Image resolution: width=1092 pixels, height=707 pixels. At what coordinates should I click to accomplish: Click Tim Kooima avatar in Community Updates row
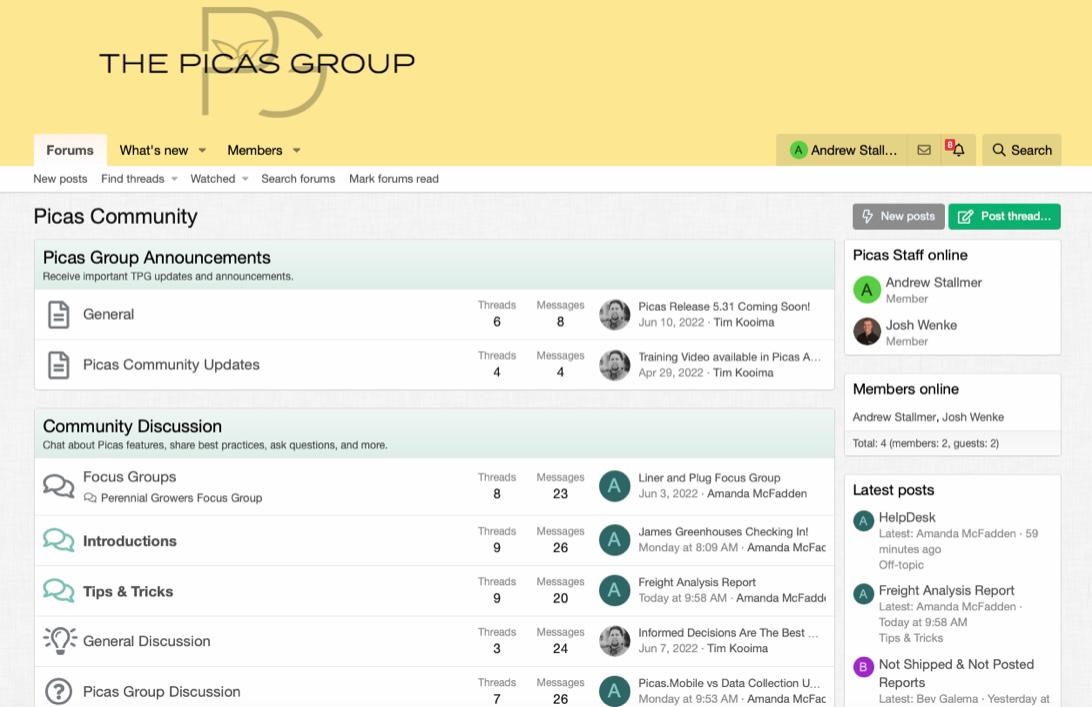coord(614,365)
